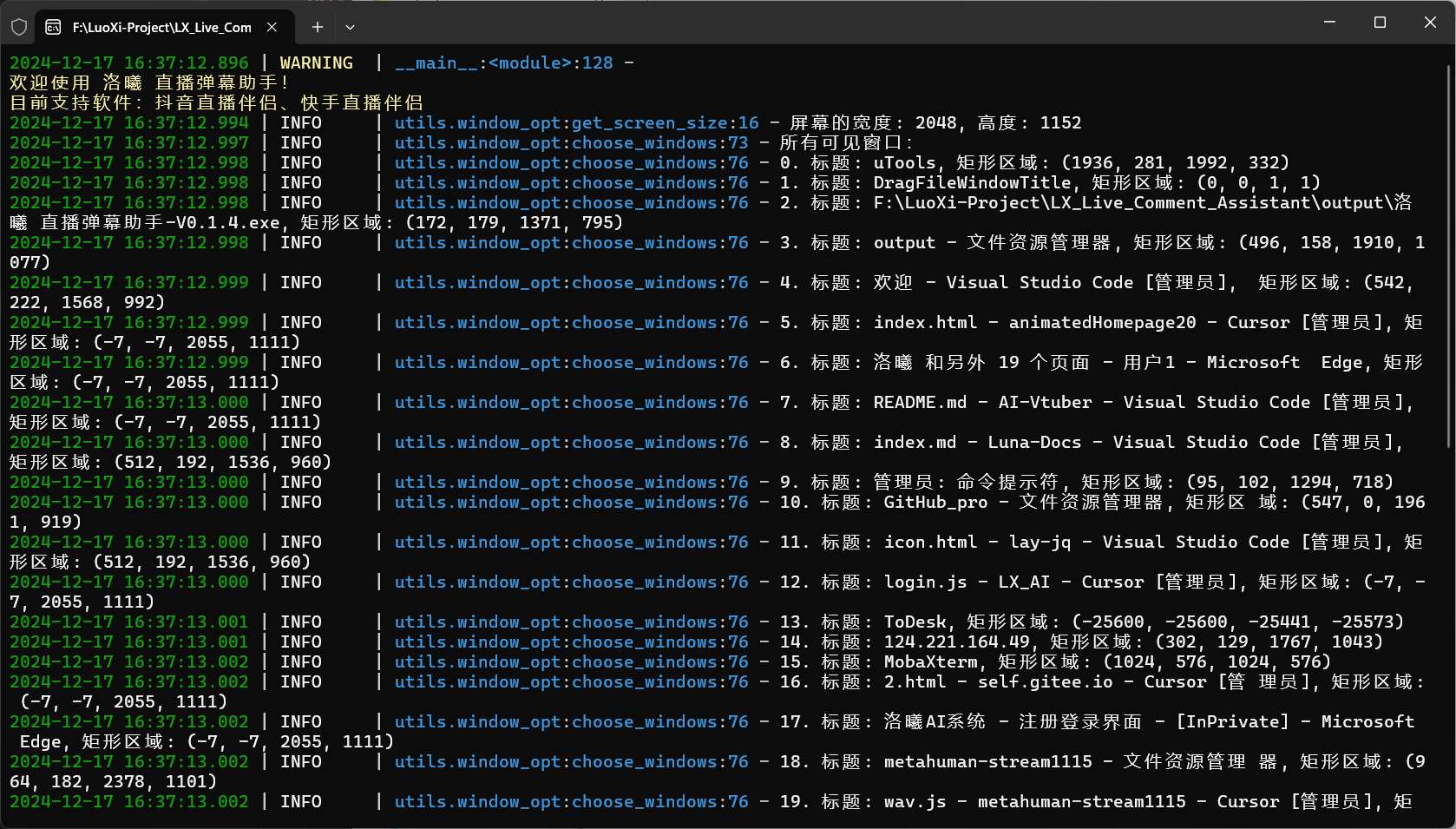Click the terminal icon on the tab
Image resolution: width=1456 pixels, height=829 pixels.
pyautogui.click(x=53, y=27)
